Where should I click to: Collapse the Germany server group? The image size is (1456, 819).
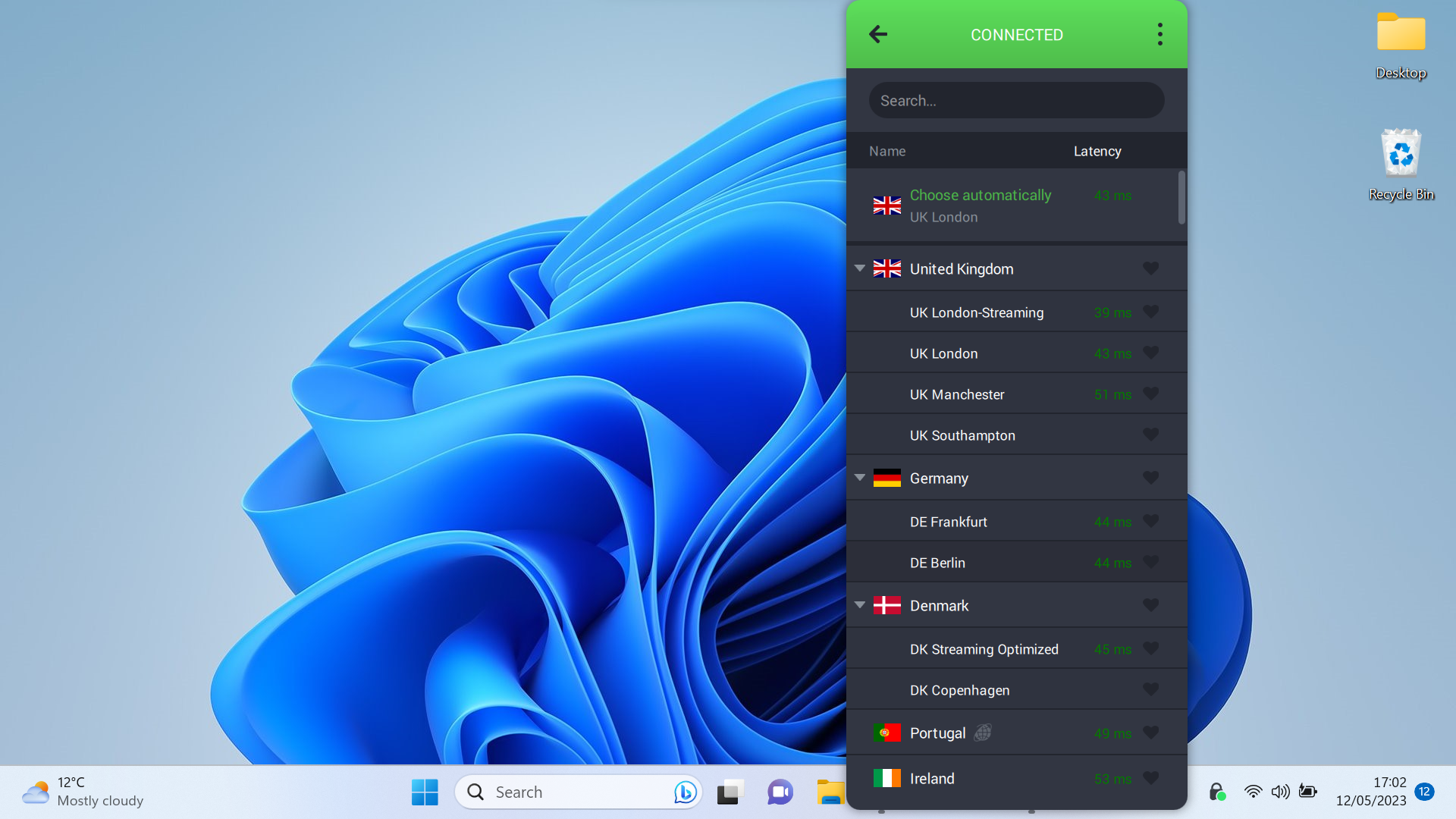click(860, 478)
